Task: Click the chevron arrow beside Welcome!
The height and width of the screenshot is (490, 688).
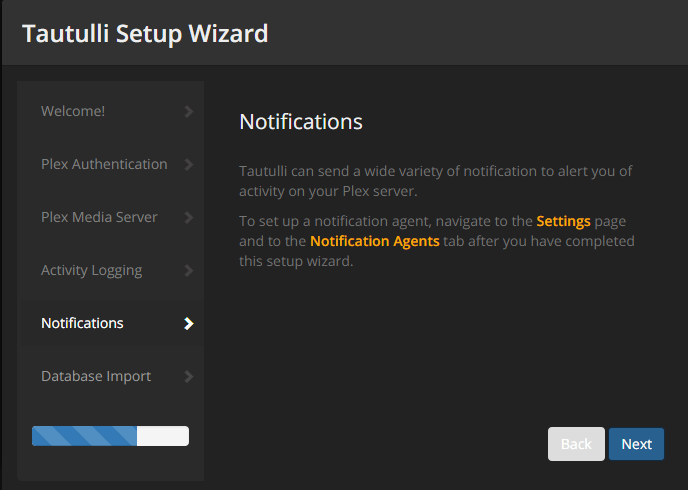Action: [x=189, y=111]
